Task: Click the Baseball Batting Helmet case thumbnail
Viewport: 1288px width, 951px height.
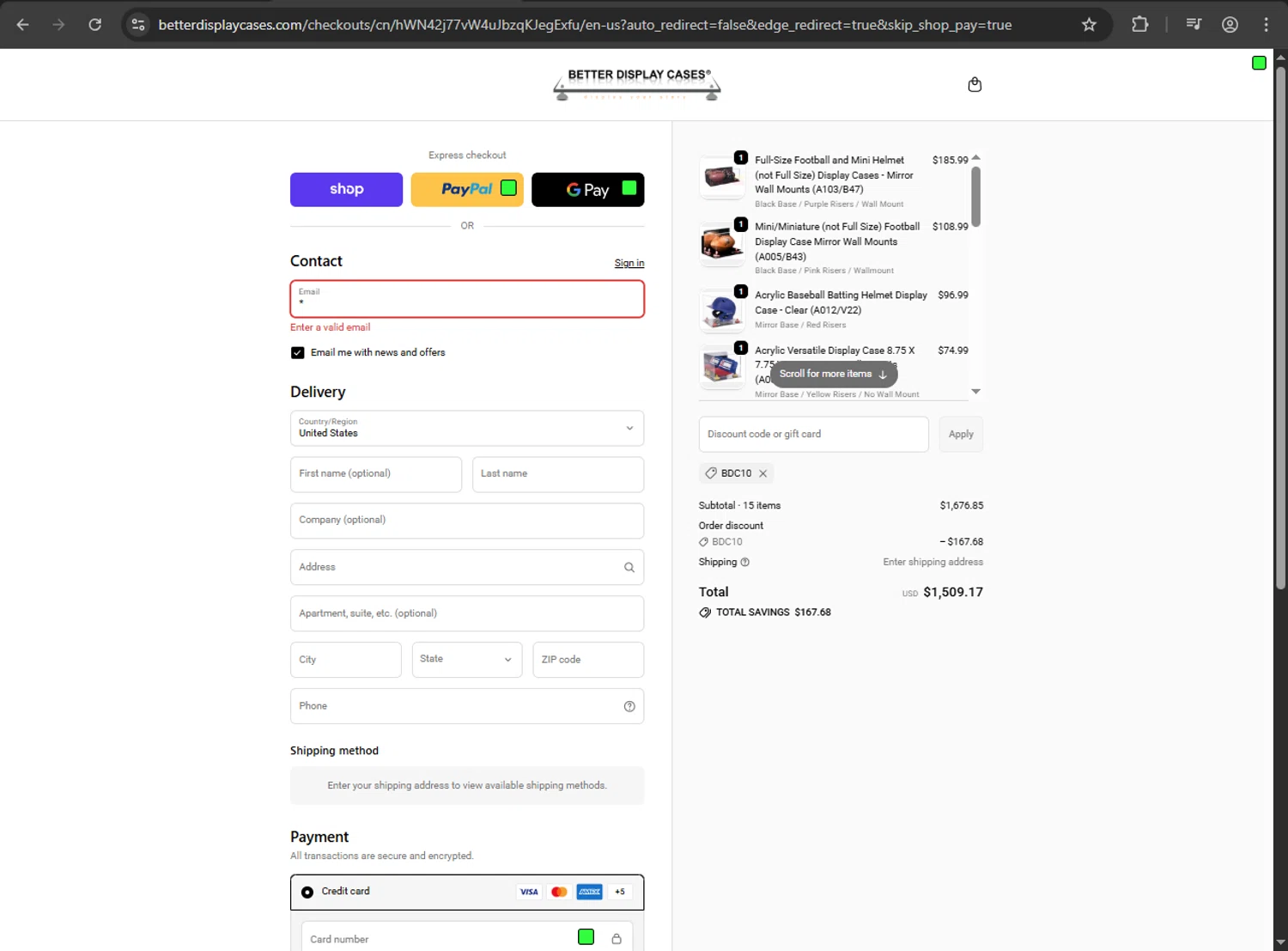Action: coord(722,310)
